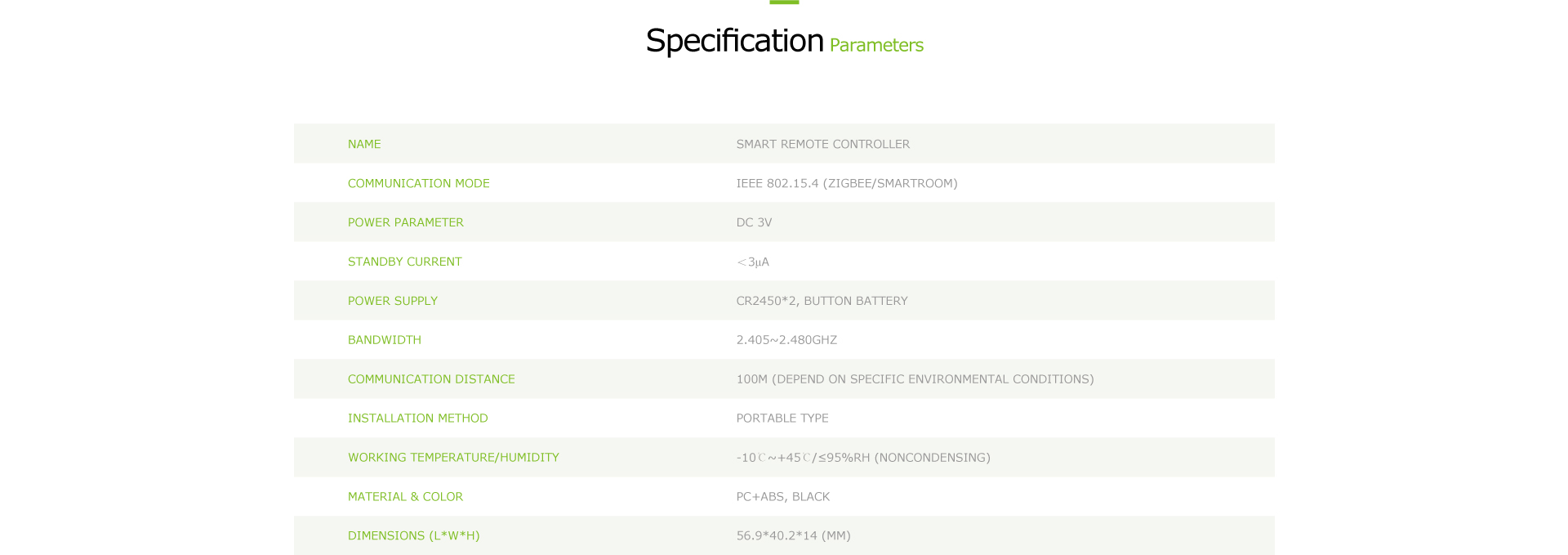This screenshot has height=555, width=1568.
Task: Click the POWER SUPPLY label
Action: (392, 301)
